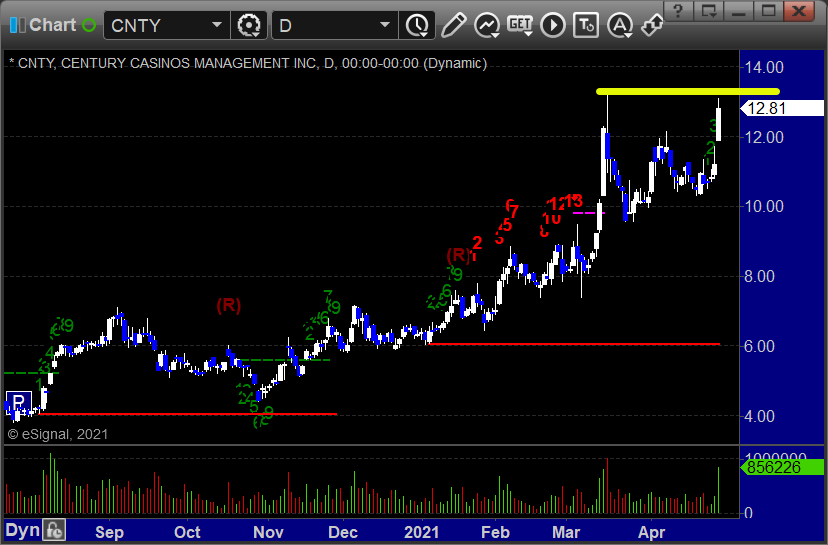Click the Feb time axis label

[x=495, y=532]
